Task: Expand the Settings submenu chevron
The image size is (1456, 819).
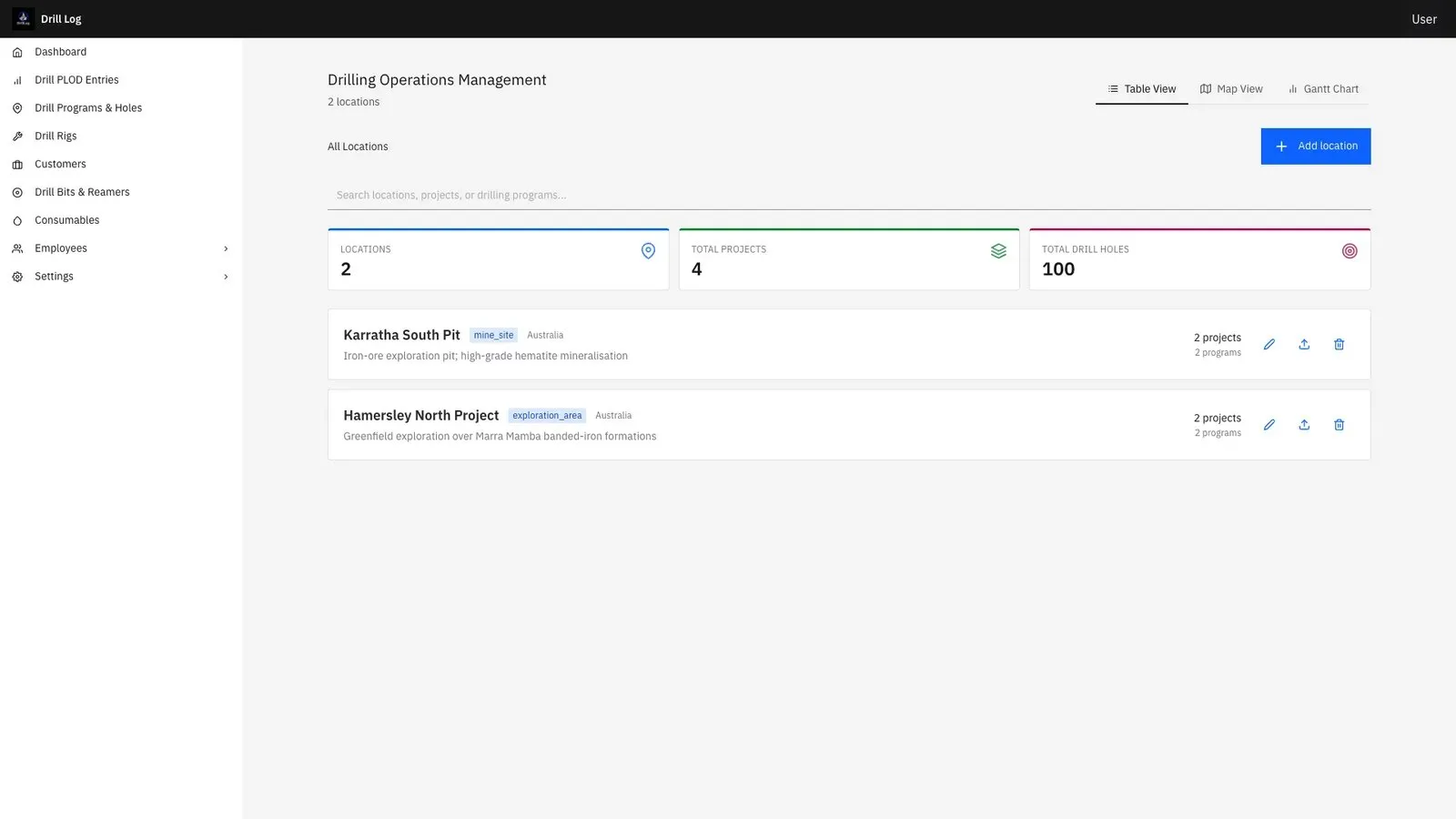Action: 226,277
